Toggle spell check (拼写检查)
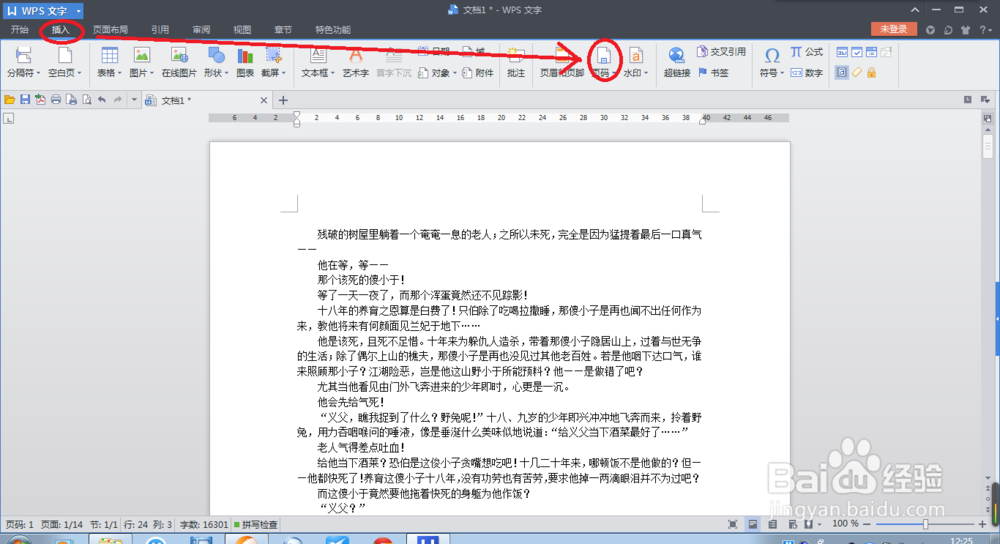1000x544 pixels. pyautogui.click(x=255, y=524)
